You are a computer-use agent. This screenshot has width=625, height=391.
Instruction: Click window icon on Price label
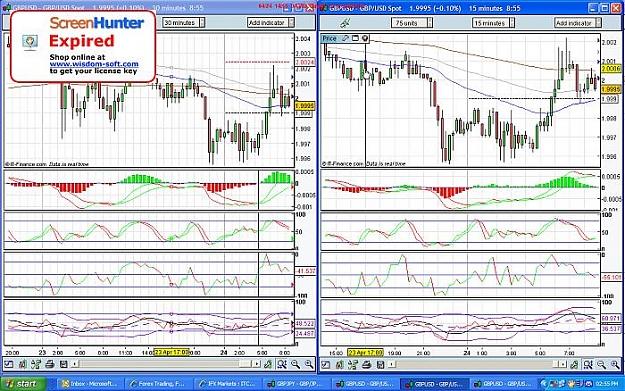[355, 38]
